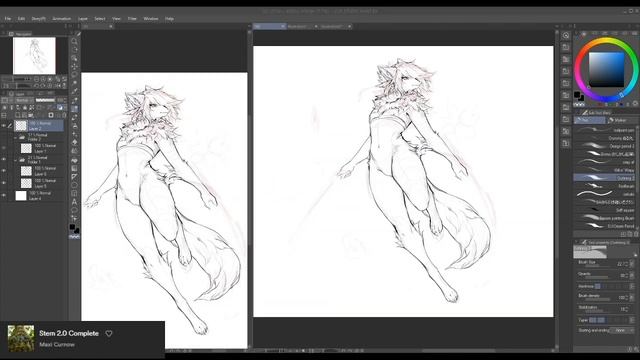The image size is (640, 360).
Task: Select the painting Brush sub tool
Action: (x=604, y=218)
